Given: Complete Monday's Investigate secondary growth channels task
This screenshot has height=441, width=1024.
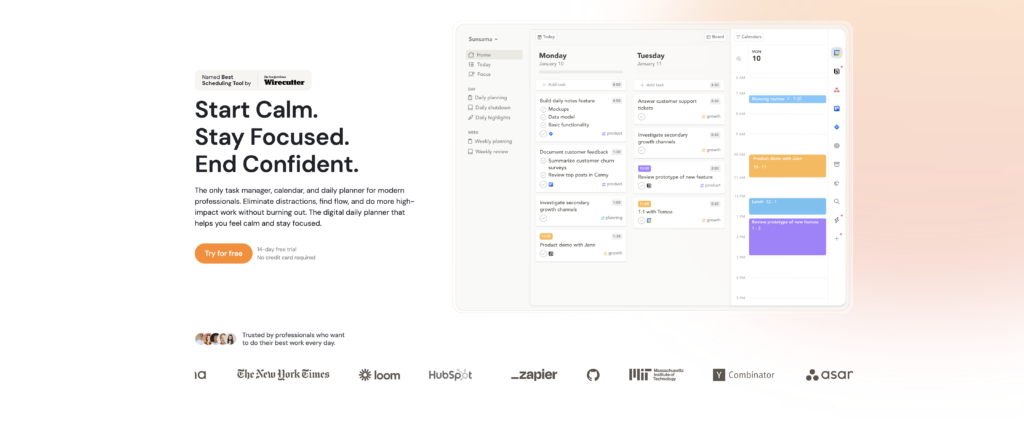Looking at the screenshot, I should [x=543, y=218].
